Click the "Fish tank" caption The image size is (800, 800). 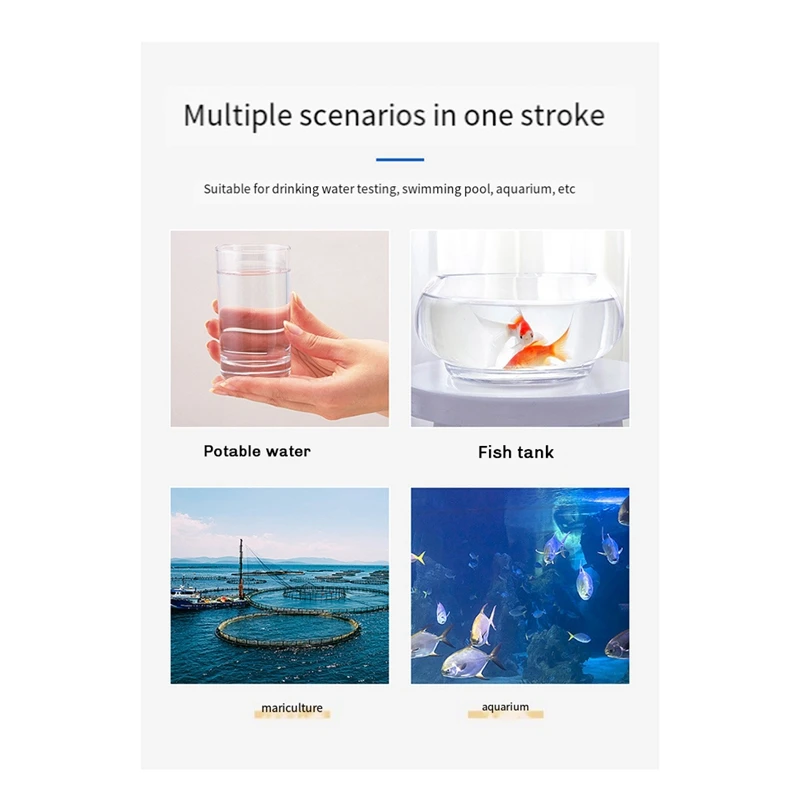pos(516,452)
